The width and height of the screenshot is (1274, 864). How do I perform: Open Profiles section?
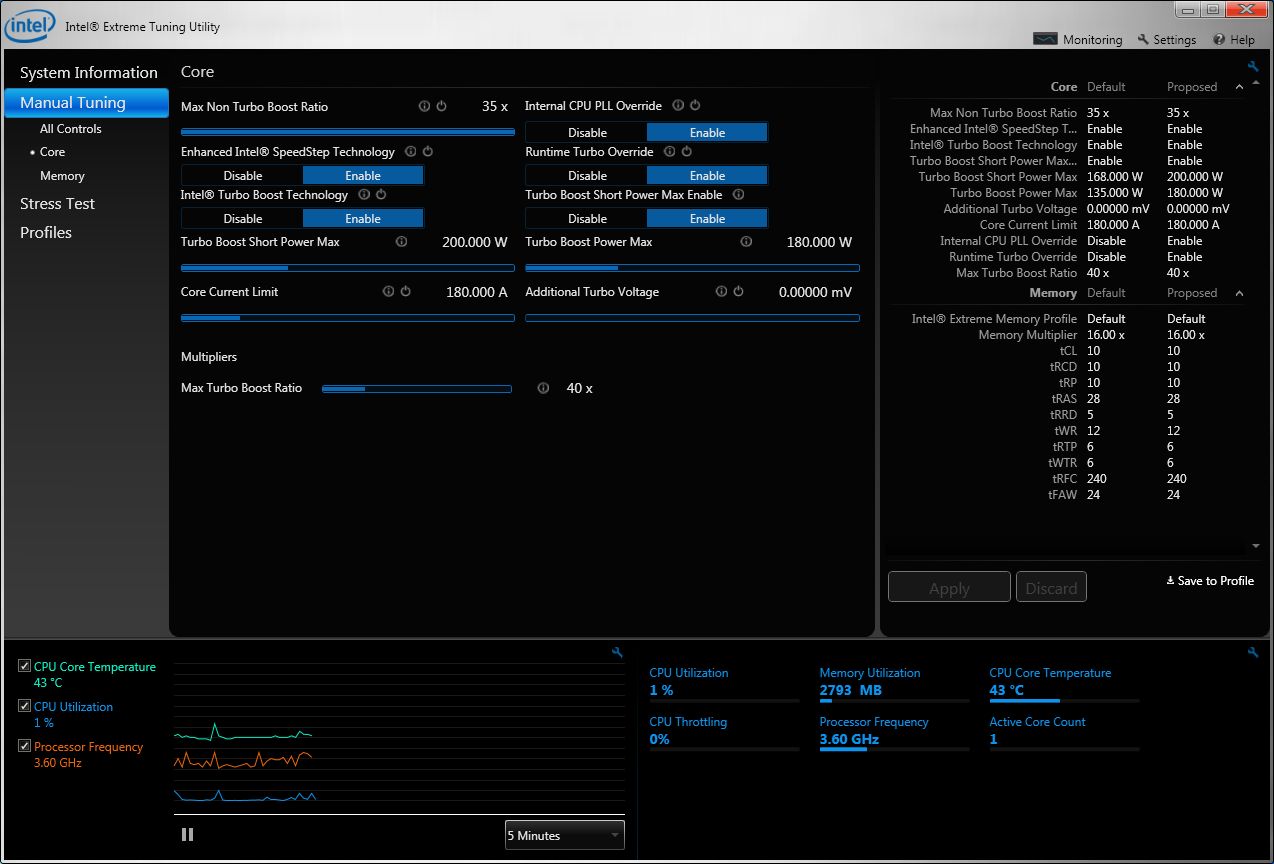pos(46,233)
